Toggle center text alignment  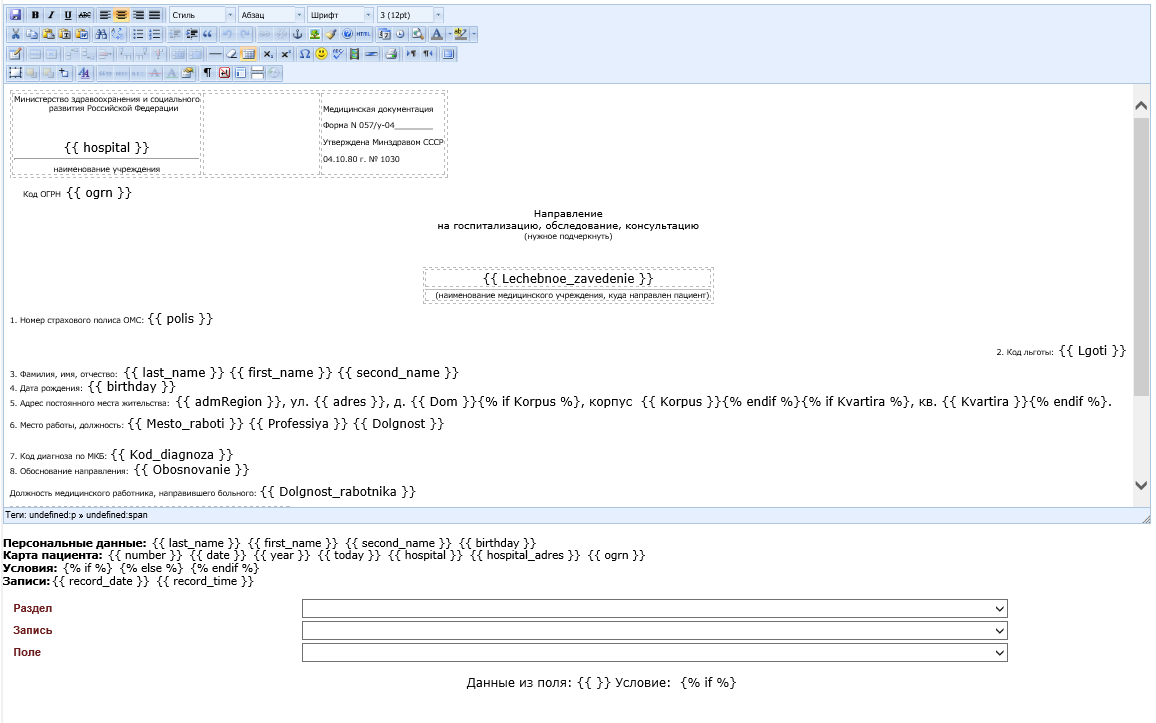(x=122, y=15)
